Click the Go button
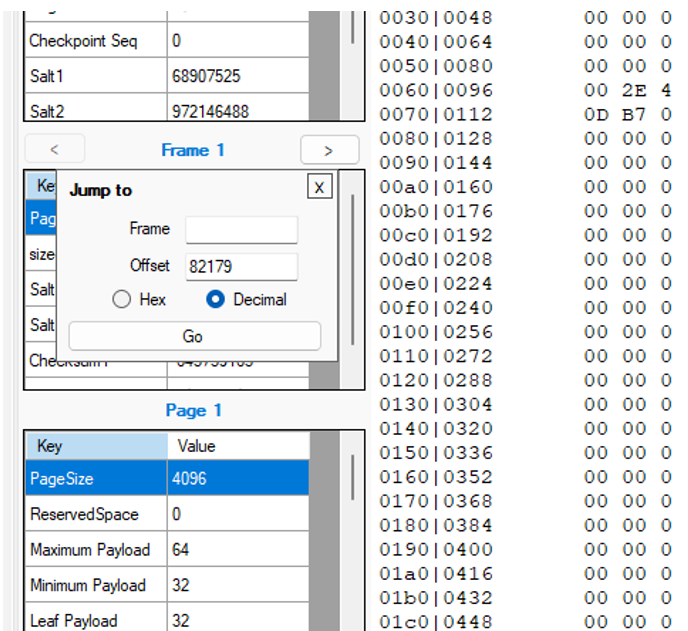The image size is (688, 631). pyautogui.click(x=194, y=336)
